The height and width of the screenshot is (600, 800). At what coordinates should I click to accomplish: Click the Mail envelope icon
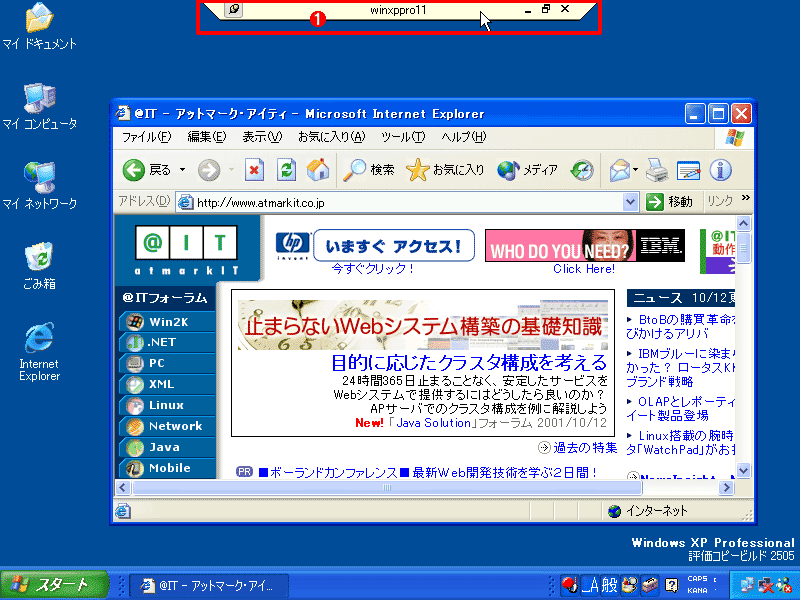[x=620, y=170]
